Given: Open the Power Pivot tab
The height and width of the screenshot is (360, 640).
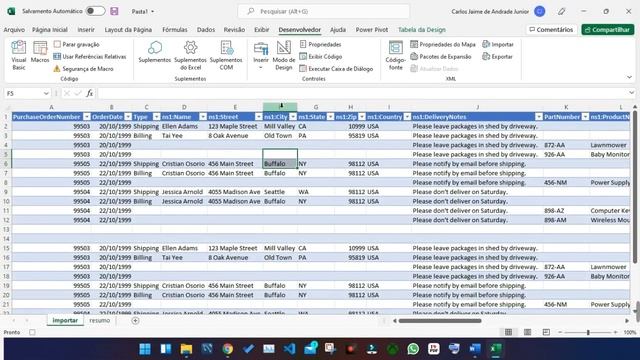Looking at the screenshot, I should click(372, 29).
